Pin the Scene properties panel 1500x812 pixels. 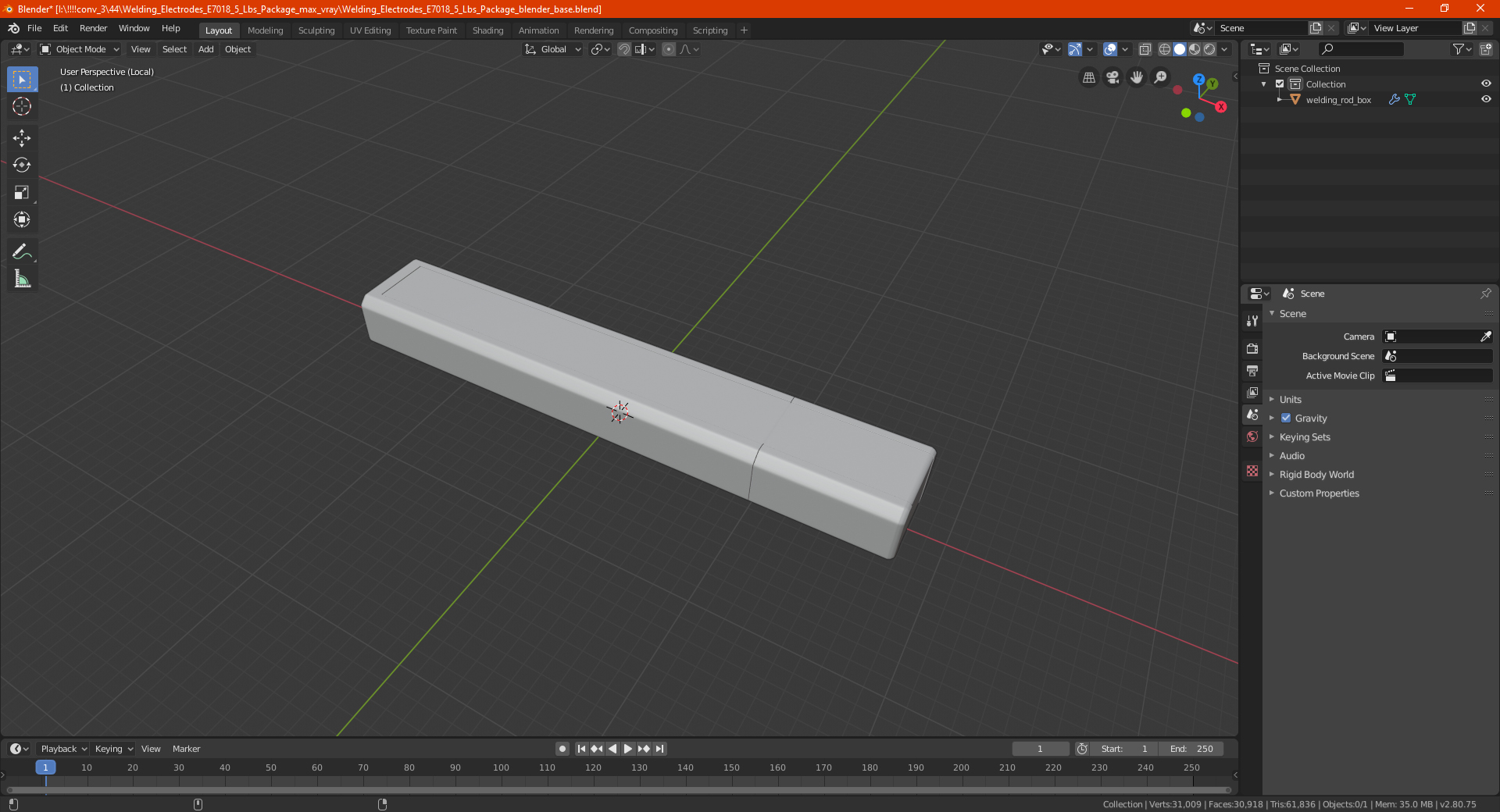pyautogui.click(x=1485, y=294)
